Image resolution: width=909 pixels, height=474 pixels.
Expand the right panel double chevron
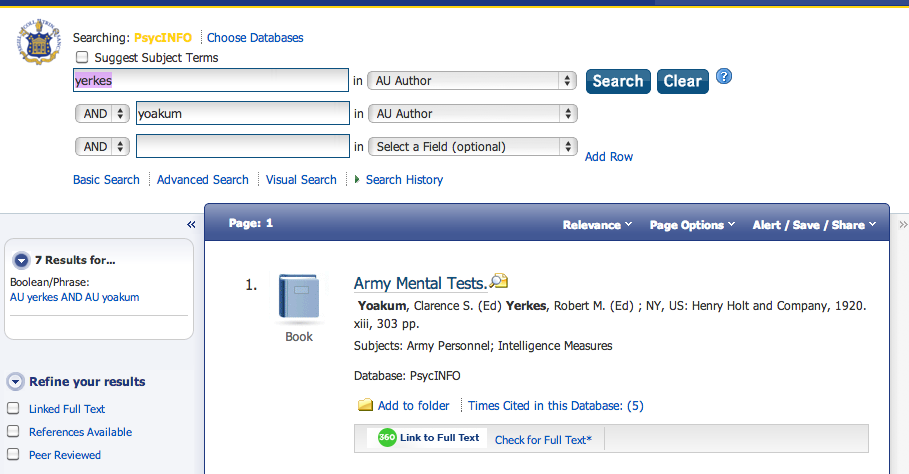point(903,224)
